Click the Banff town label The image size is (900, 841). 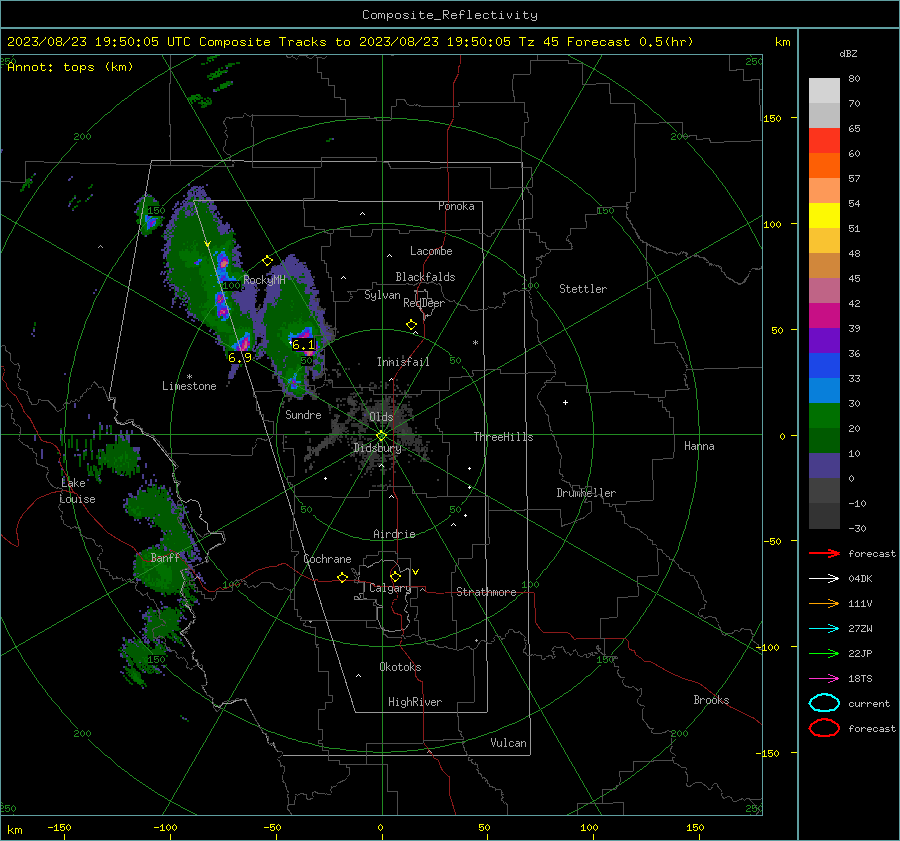(165, 558)
